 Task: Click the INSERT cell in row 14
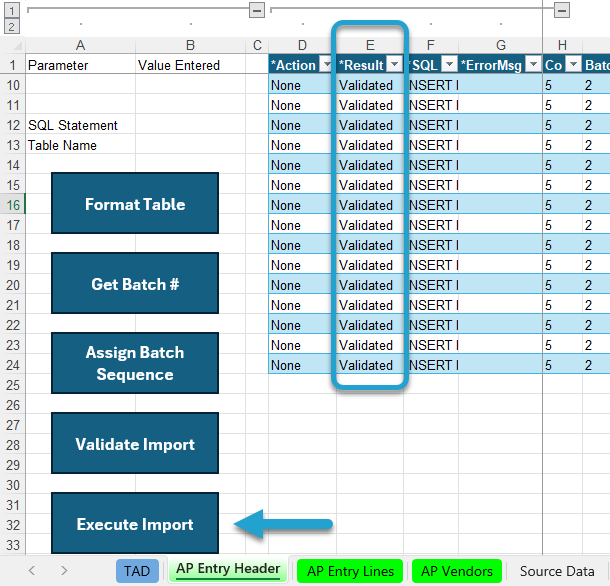[431, 165]
